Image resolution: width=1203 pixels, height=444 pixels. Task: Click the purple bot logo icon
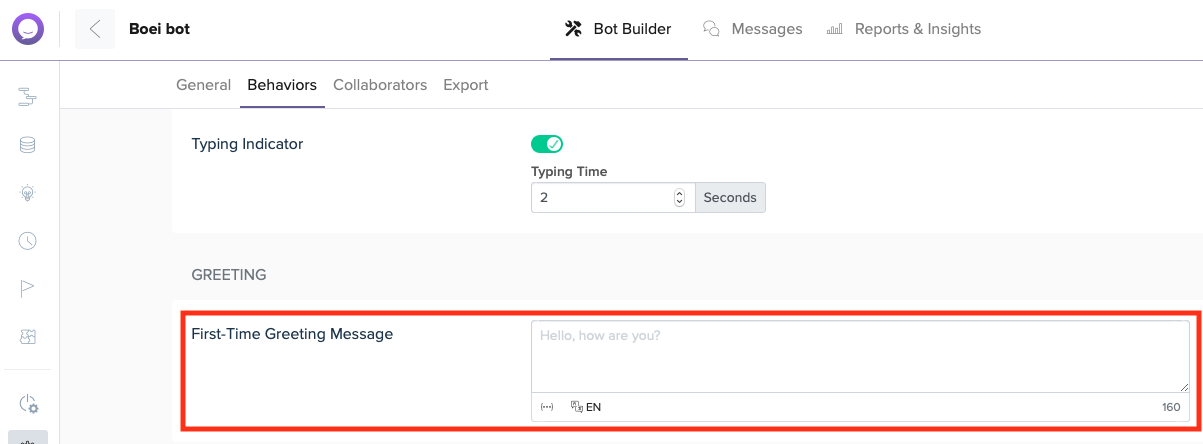point(28,29)
